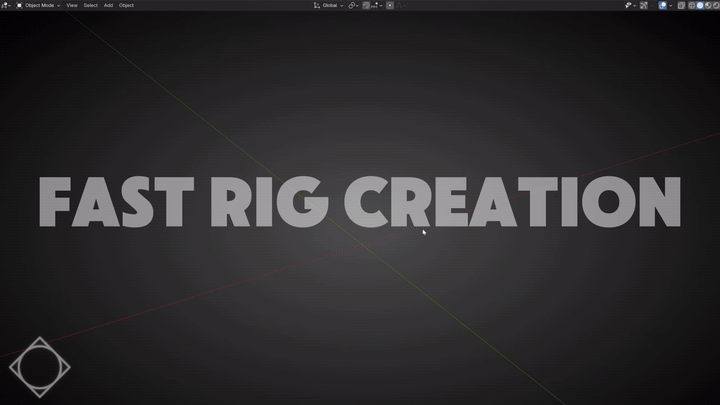Toggle the snap magnet icon

click(366, 6)
